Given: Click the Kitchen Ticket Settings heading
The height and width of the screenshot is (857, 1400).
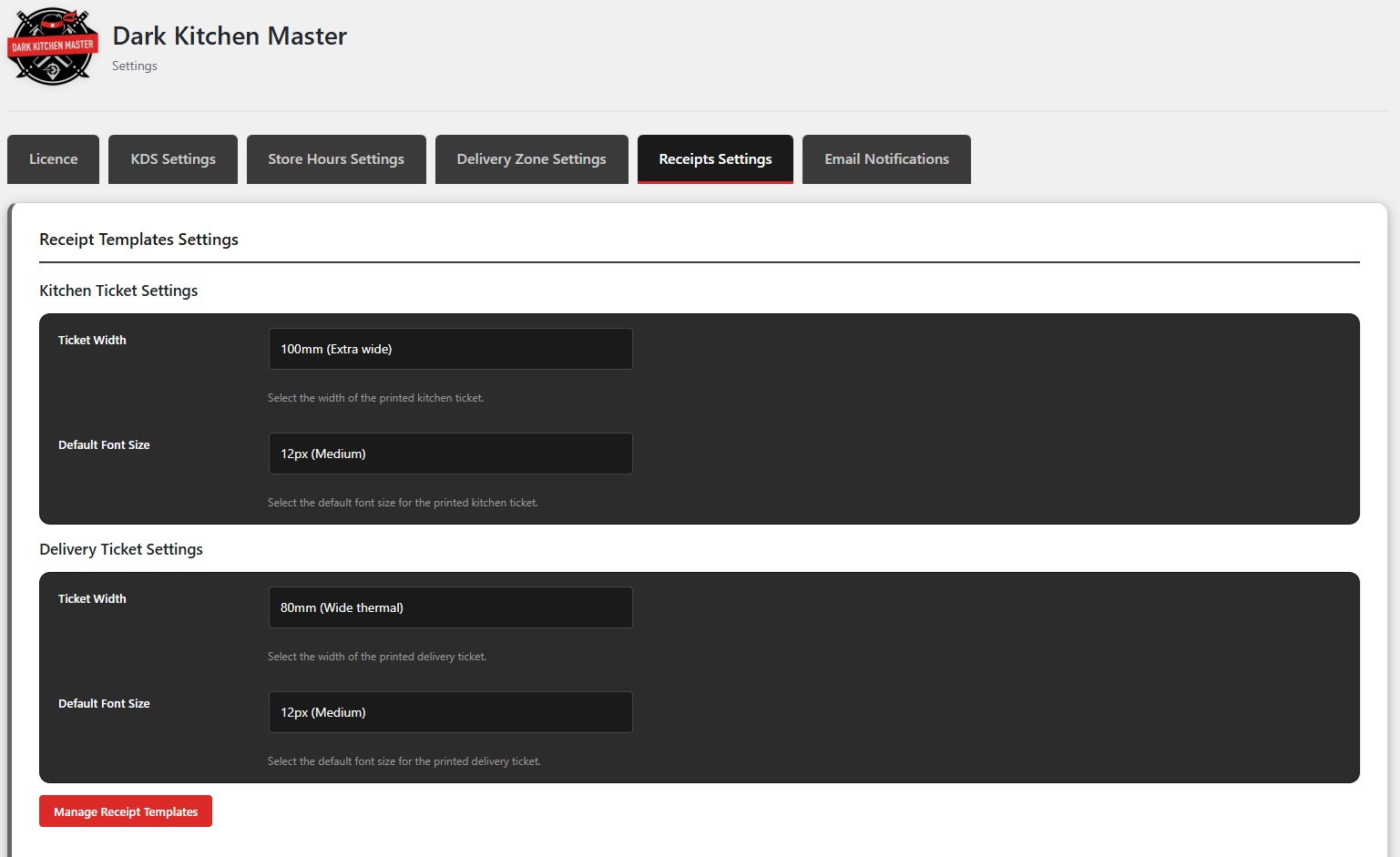Looking at the screenshot, I should point(118,291).
